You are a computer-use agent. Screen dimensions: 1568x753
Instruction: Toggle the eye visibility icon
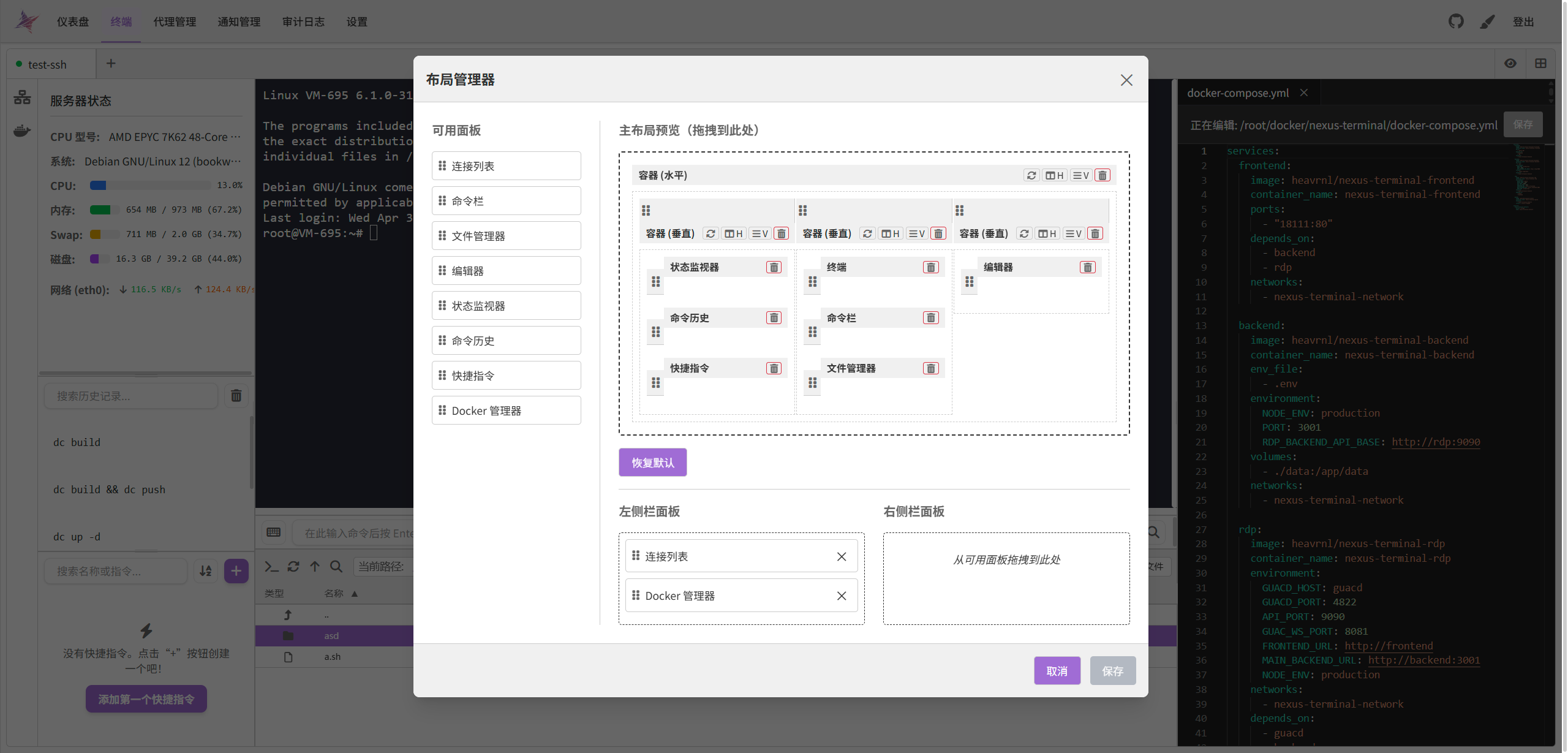[x=1510, y=64]
